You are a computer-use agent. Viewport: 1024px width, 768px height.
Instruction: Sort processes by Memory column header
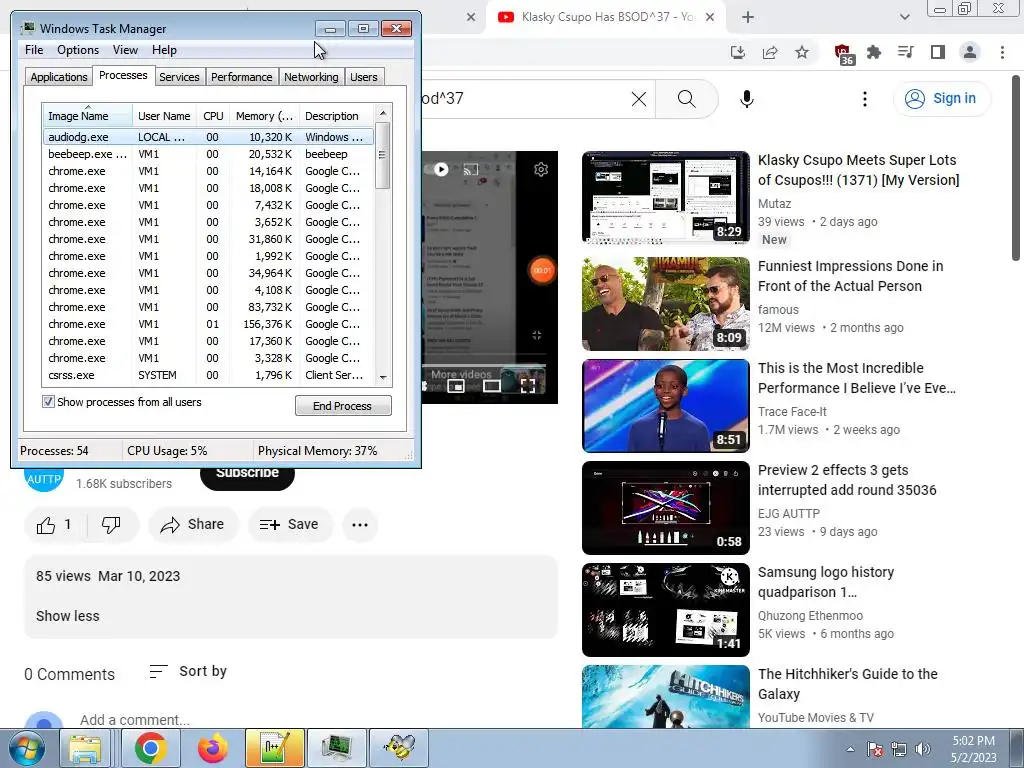click(x=264, y=116)
